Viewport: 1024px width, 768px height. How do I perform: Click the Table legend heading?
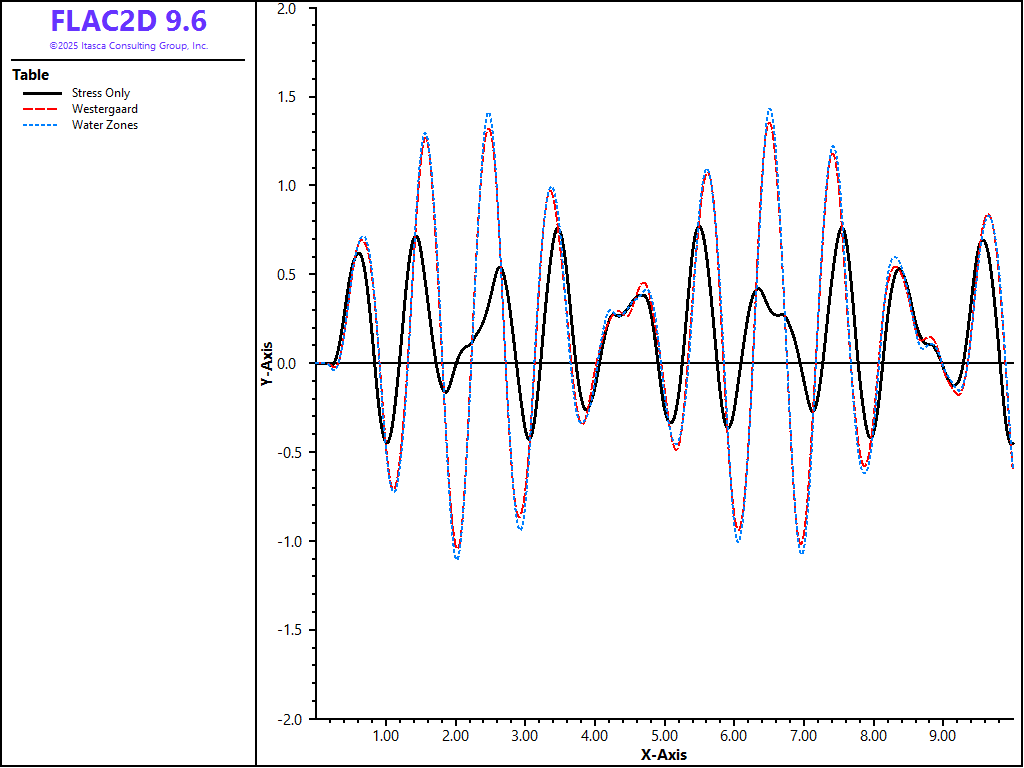click(30, 75)
